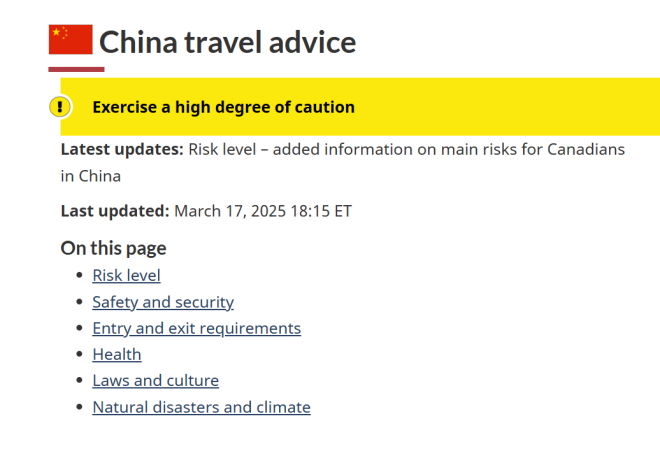Click the bullet beside Natural disasters and climate

(79, 407)
